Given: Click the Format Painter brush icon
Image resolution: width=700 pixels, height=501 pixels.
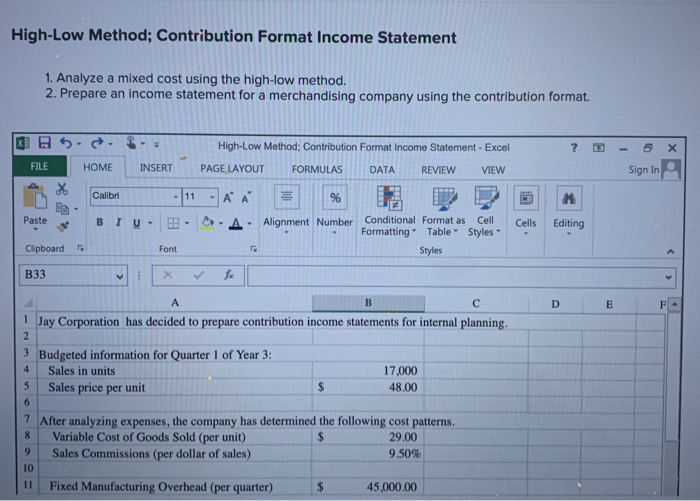Looking at the screenshot, I should coord(62,227).
